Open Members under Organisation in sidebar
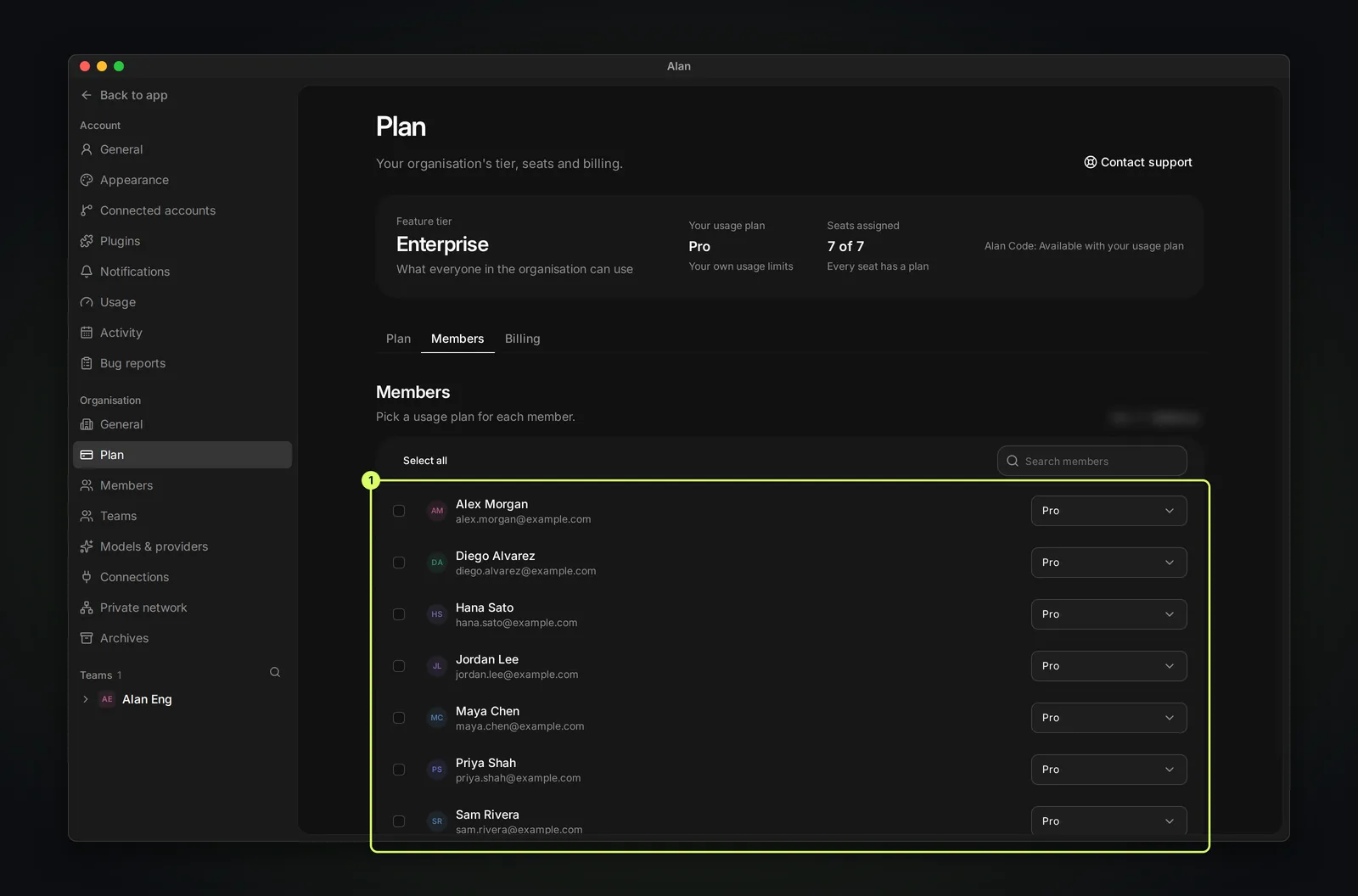The width and height of the screenshot is (1358, 896). pyautogui.click(x=182, y=485)
